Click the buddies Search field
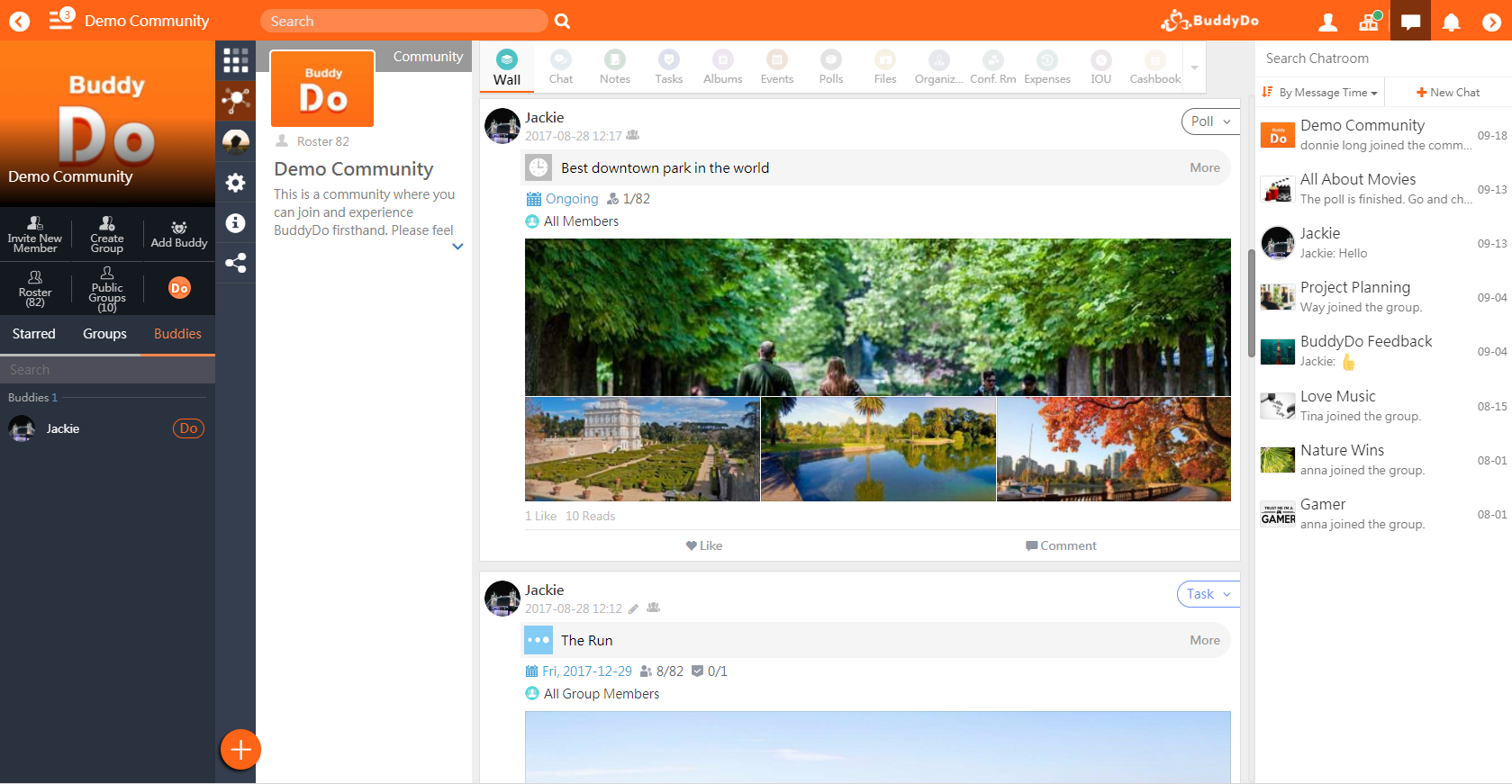1512x784 pixels. click(x=107, y=370)
